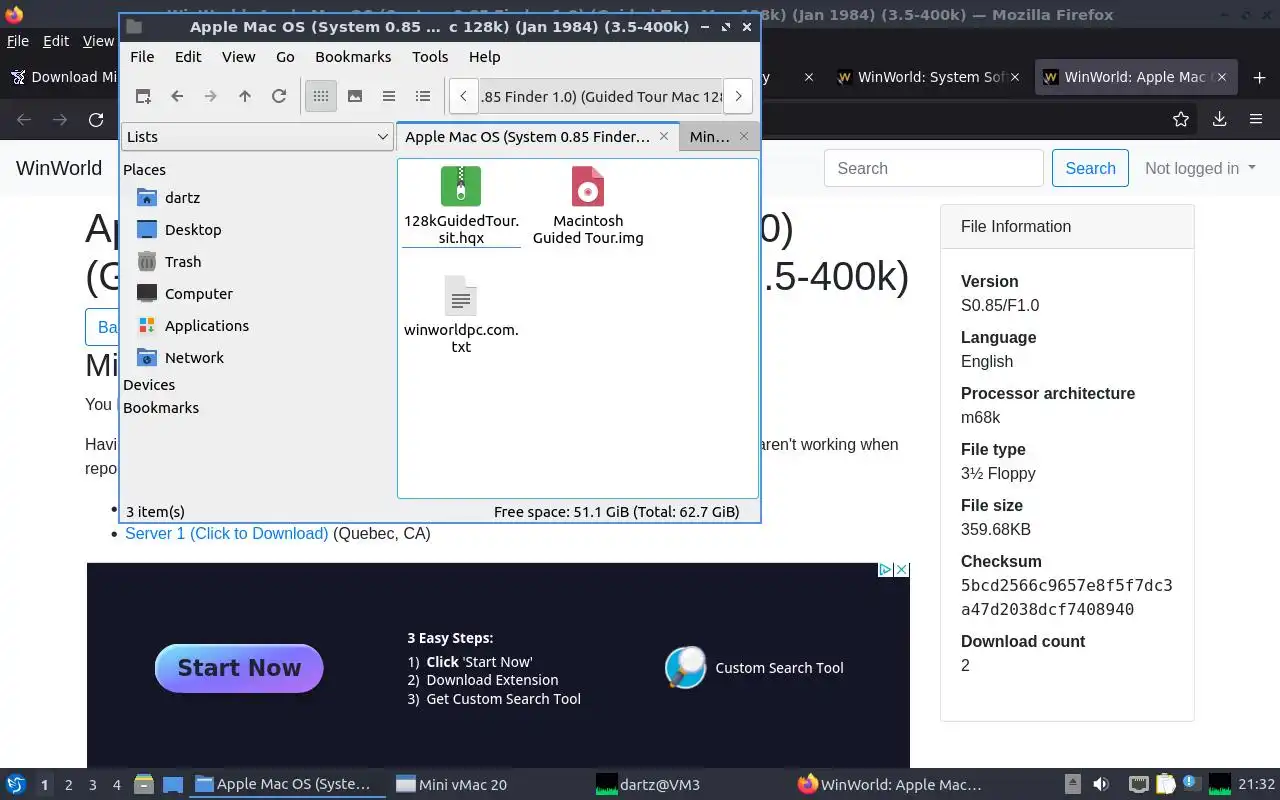Switch to detailed list view
The width and height of the screenshot is (1280, 800).
click(423, 96)
